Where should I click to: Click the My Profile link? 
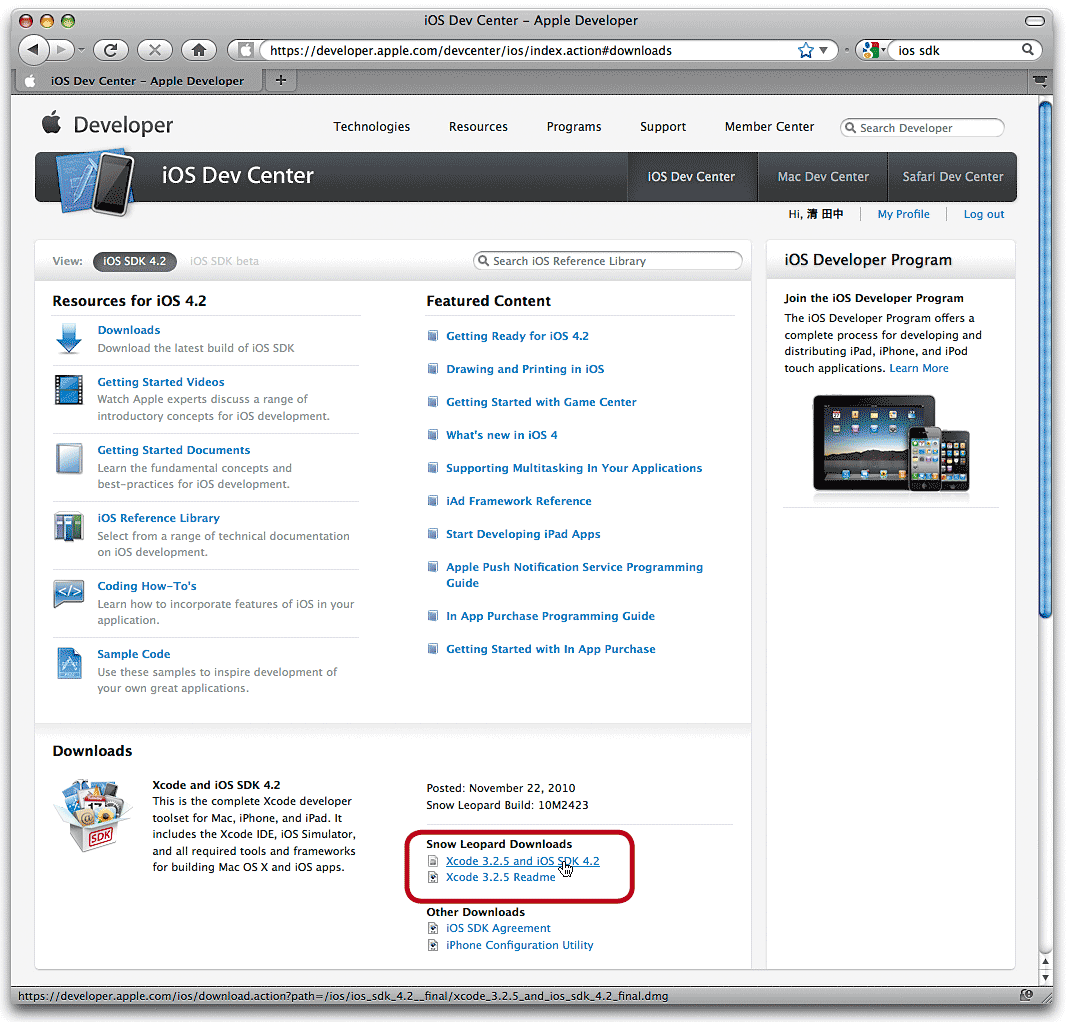(x=903, y=214)
